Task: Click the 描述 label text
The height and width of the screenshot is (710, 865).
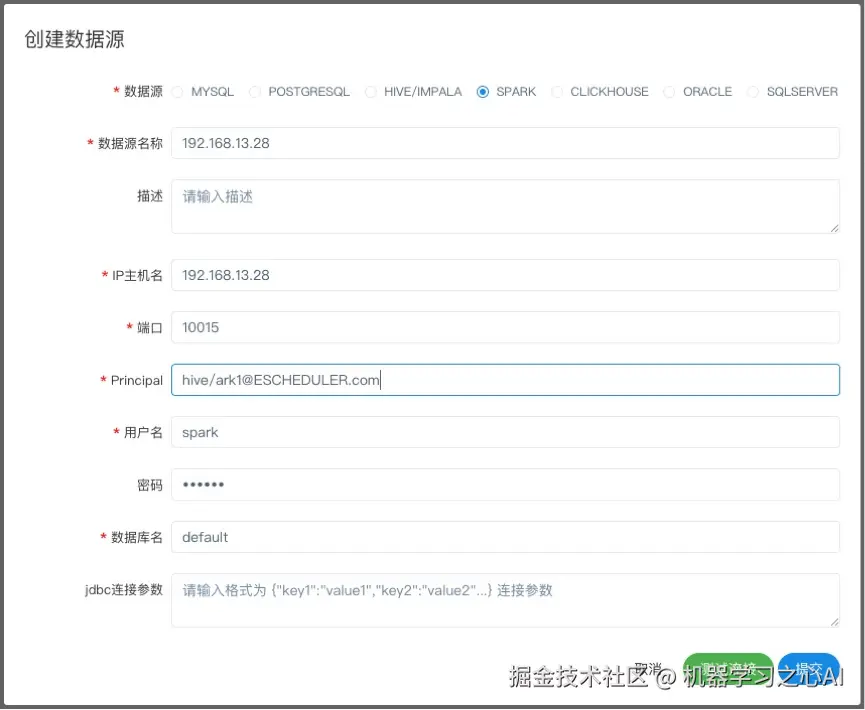Action: click(150, 196)
